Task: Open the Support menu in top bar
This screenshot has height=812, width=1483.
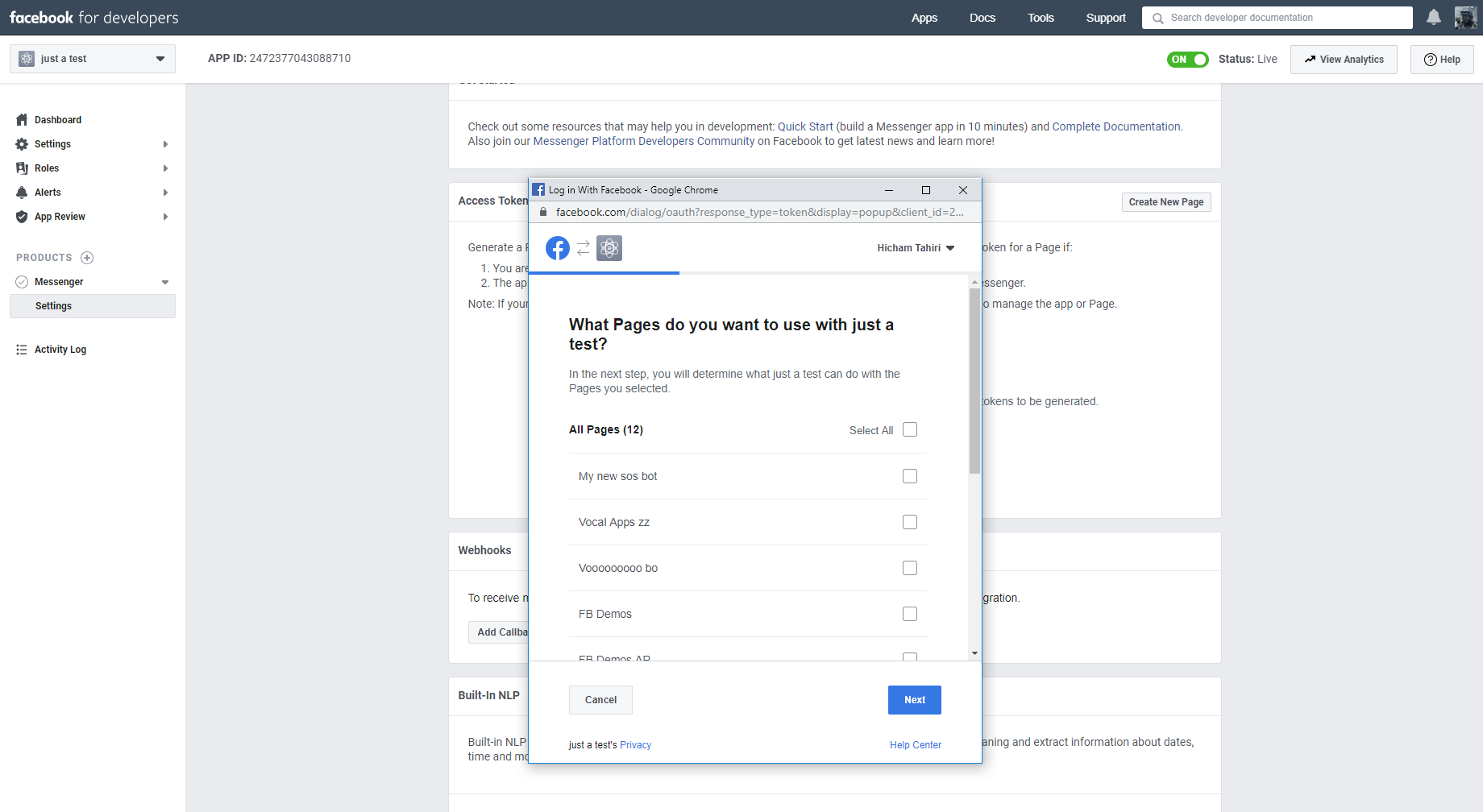Action: point(1106,18)
